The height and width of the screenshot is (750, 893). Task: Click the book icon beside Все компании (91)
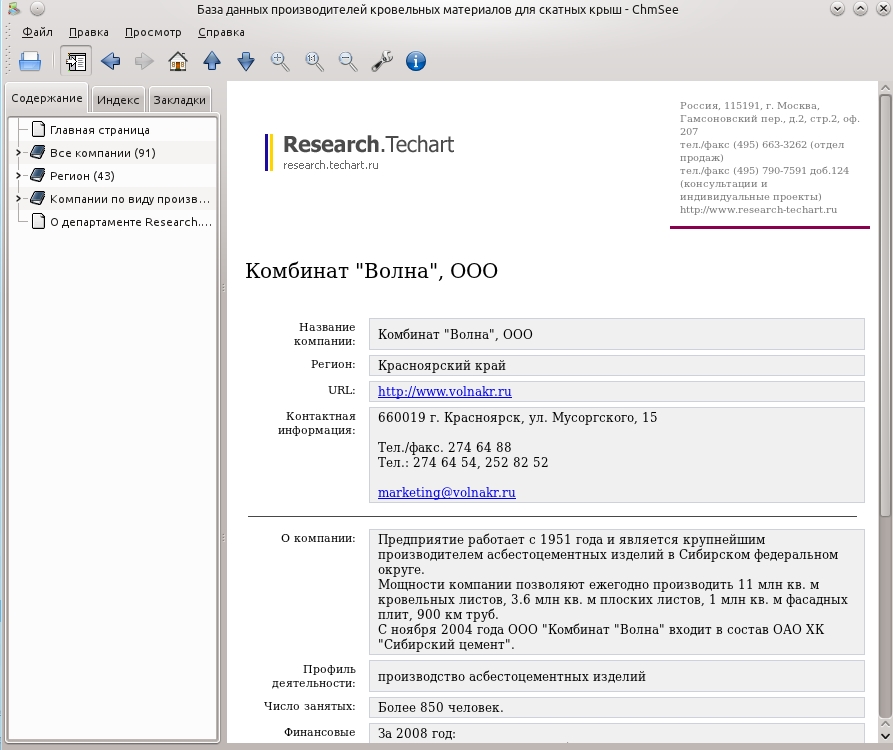coord(38,152)
